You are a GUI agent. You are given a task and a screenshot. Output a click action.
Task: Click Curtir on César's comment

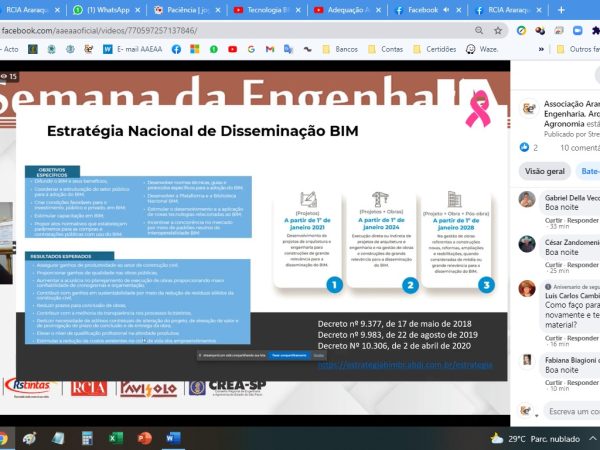(553, 265)
